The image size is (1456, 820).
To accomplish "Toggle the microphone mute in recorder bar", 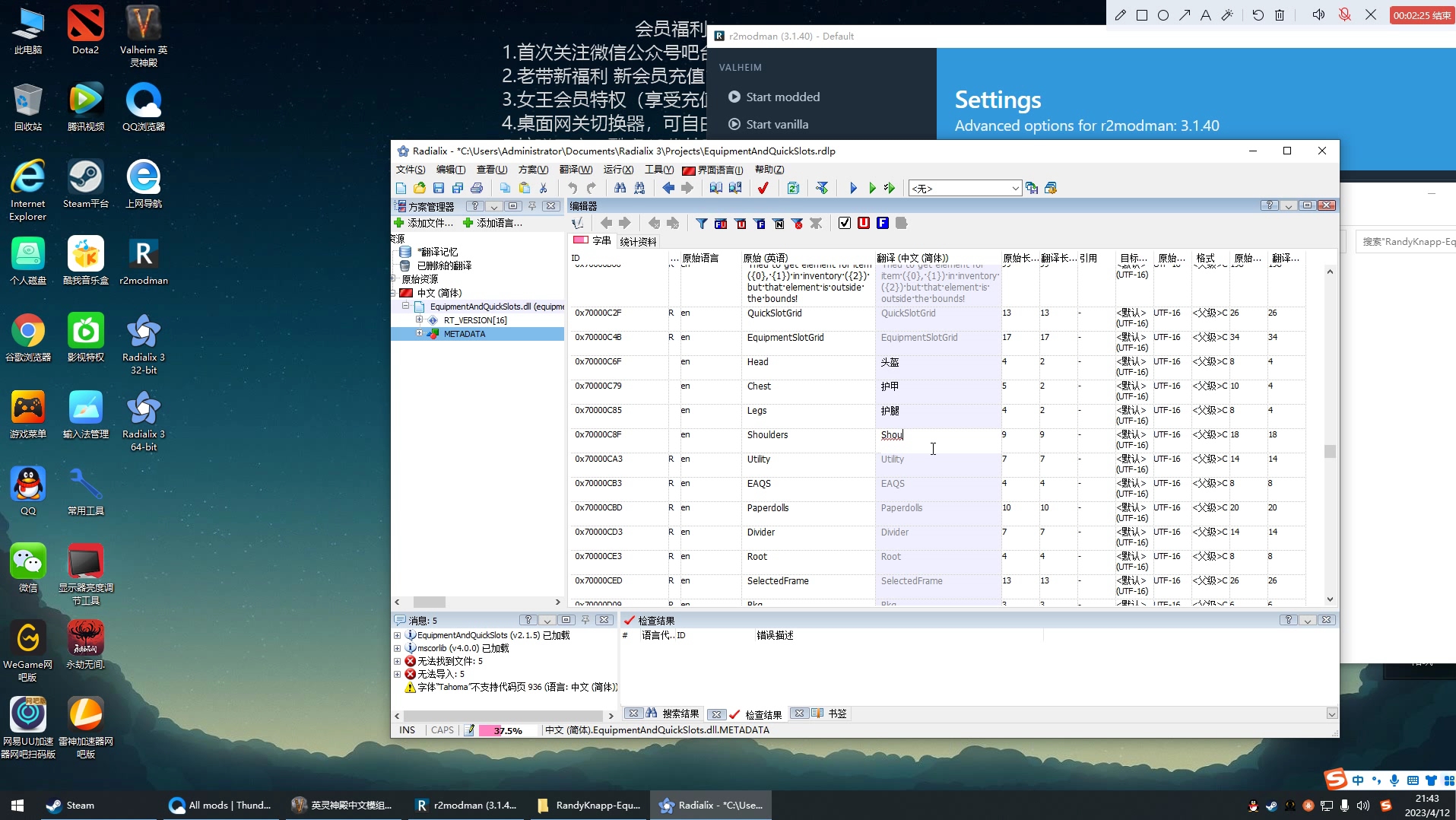I will [x=1344, y=14].
